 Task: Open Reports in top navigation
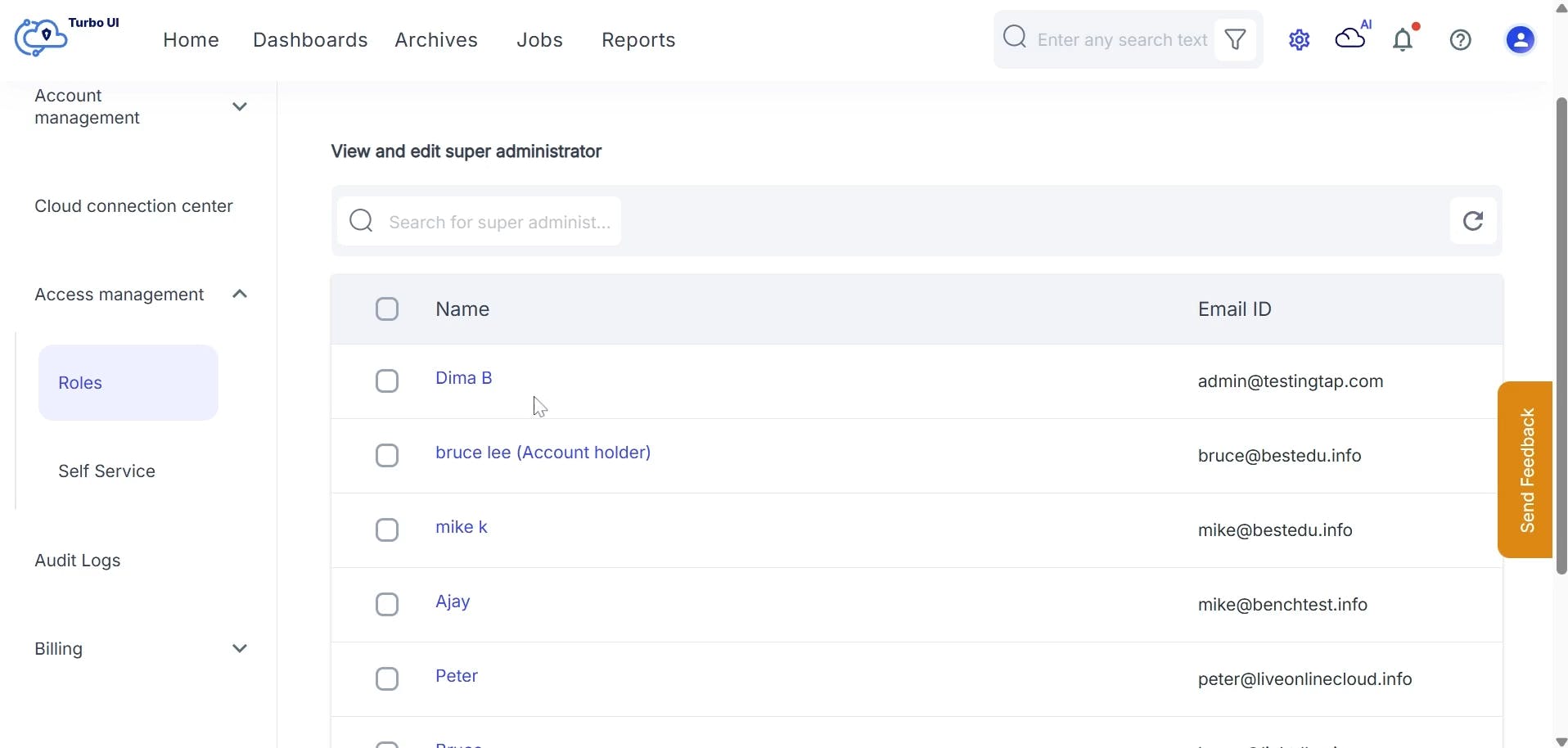pos(638,40)
